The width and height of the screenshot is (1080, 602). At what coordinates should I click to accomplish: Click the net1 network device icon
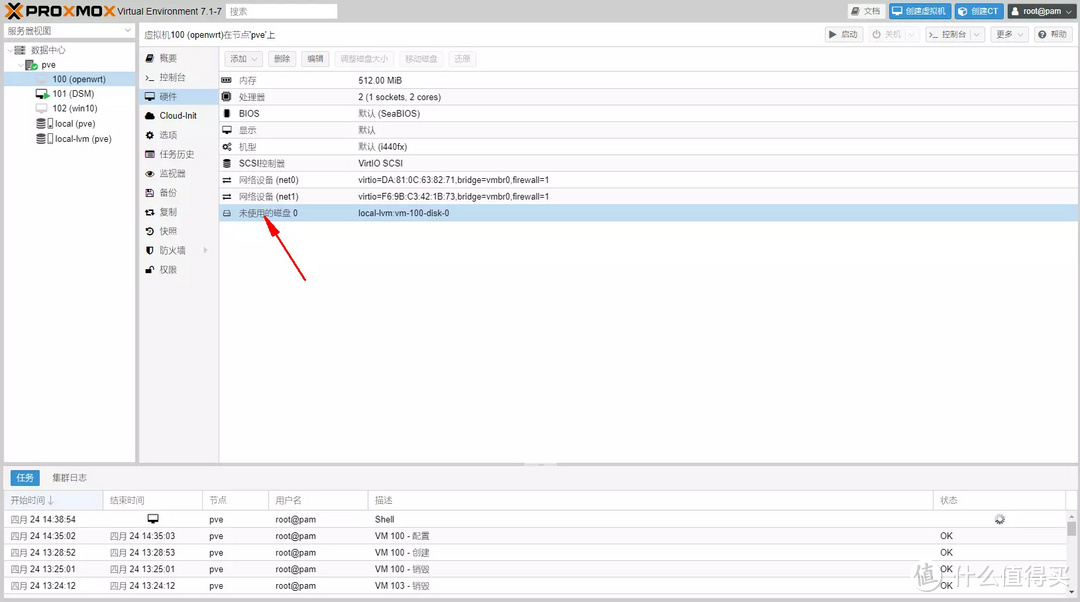(x=227, y=196)
